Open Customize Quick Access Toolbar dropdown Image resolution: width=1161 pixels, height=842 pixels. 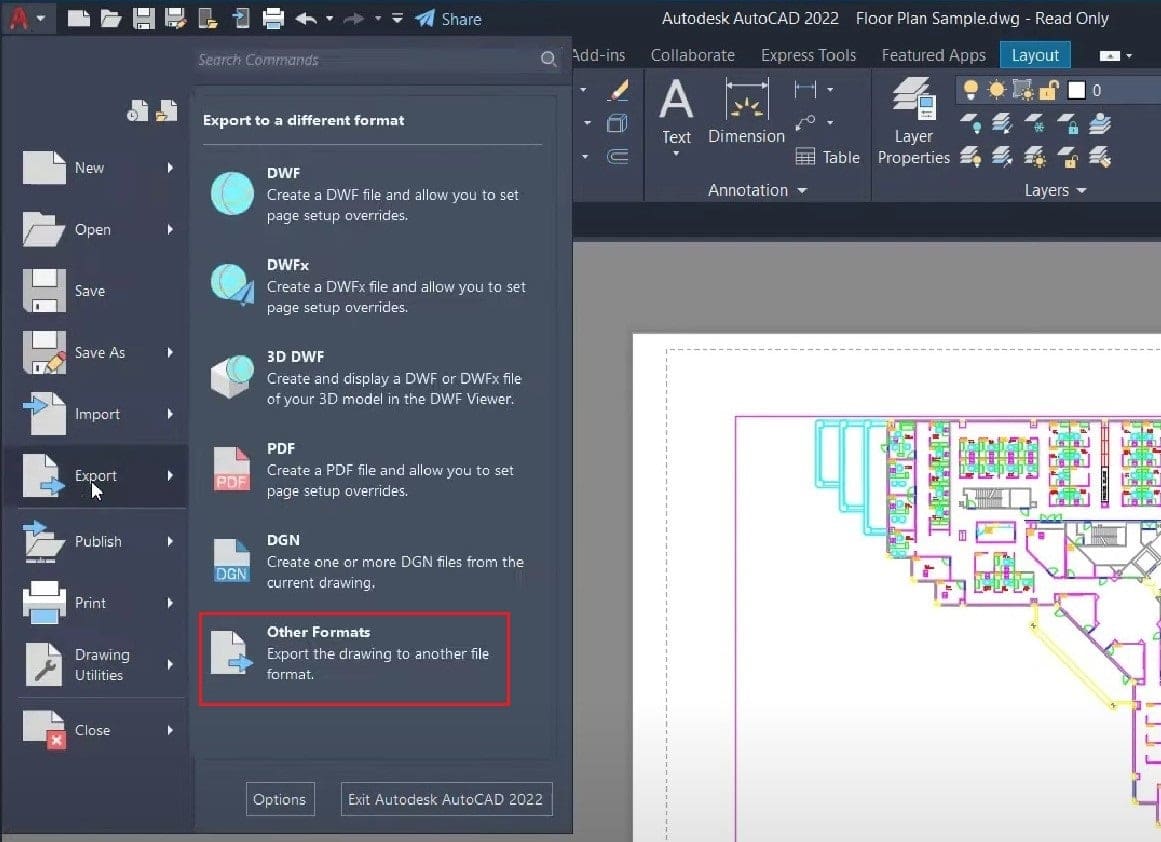tap(398, 18)
